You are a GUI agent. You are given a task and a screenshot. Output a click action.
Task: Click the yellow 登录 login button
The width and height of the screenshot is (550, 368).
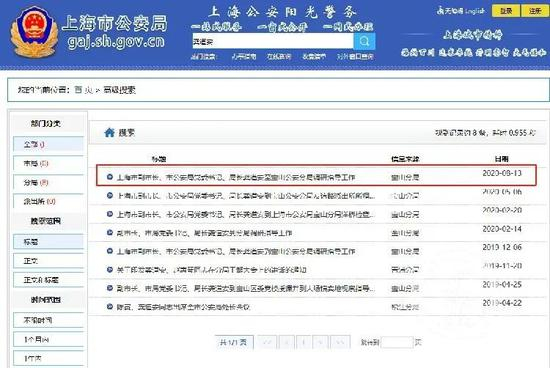point(506,11)
